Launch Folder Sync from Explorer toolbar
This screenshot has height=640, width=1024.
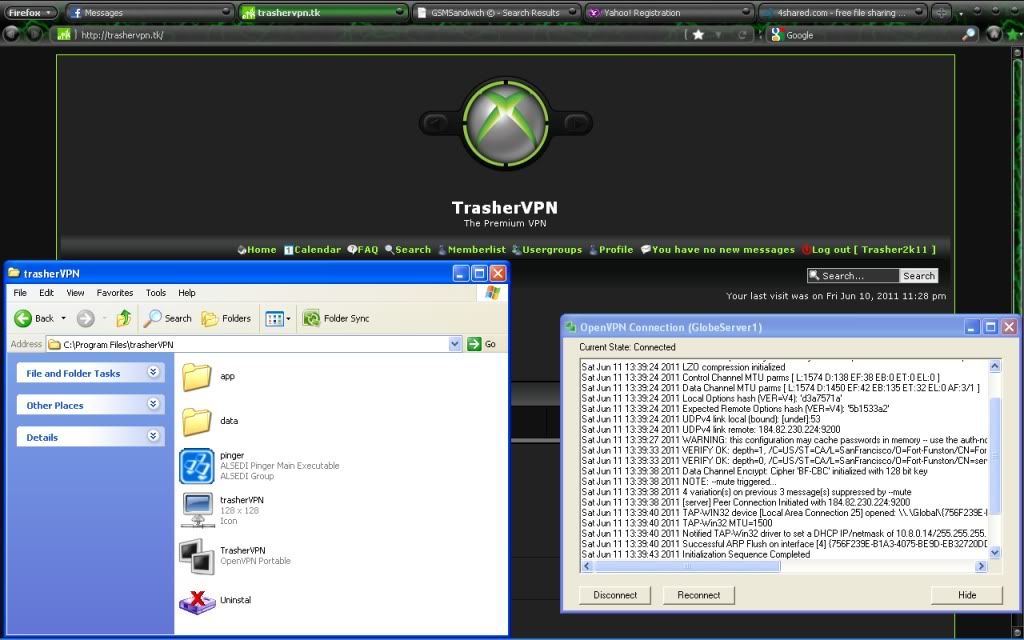(x=336, y=318)
